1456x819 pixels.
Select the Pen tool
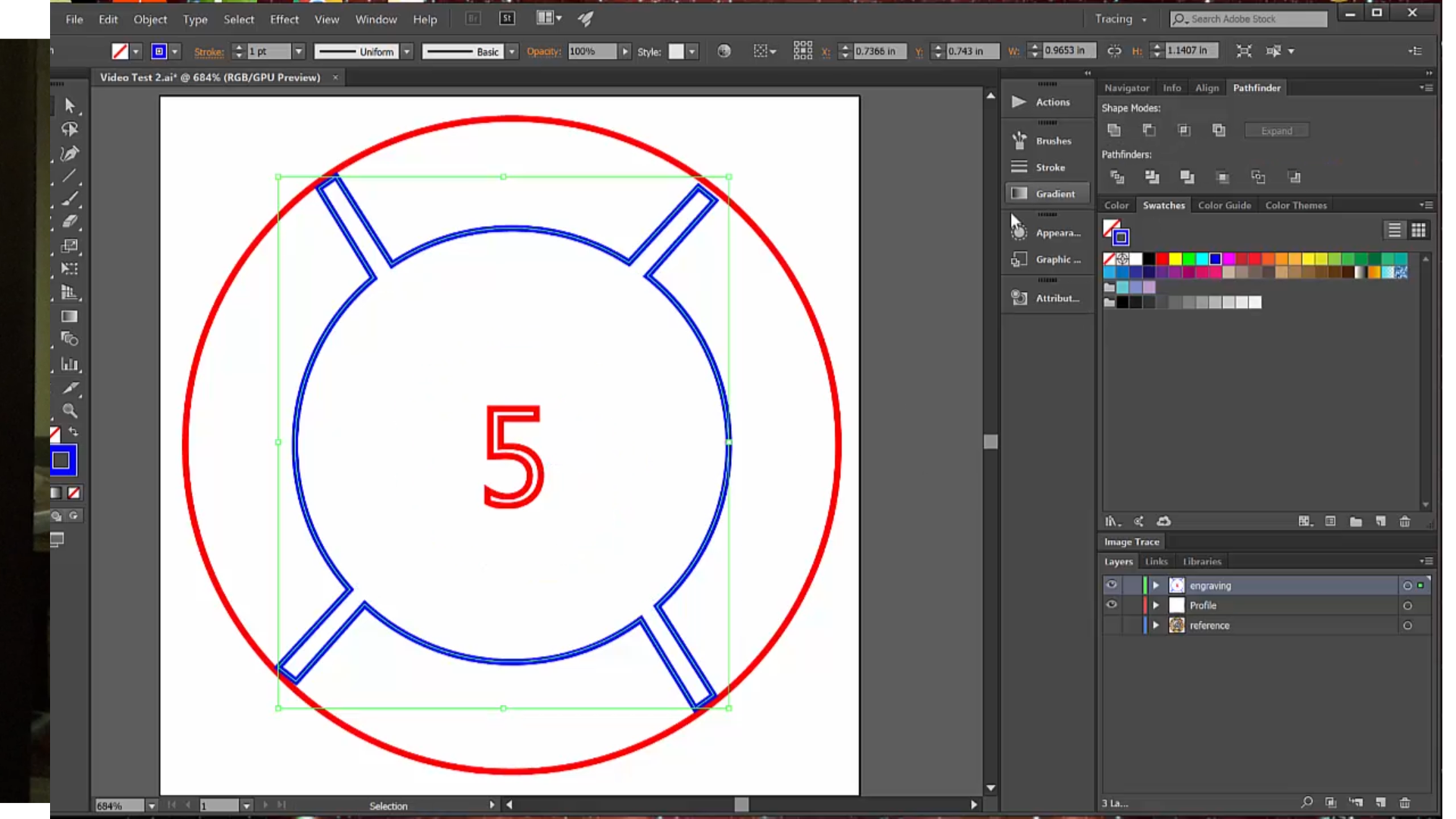(x=70, y=153)
